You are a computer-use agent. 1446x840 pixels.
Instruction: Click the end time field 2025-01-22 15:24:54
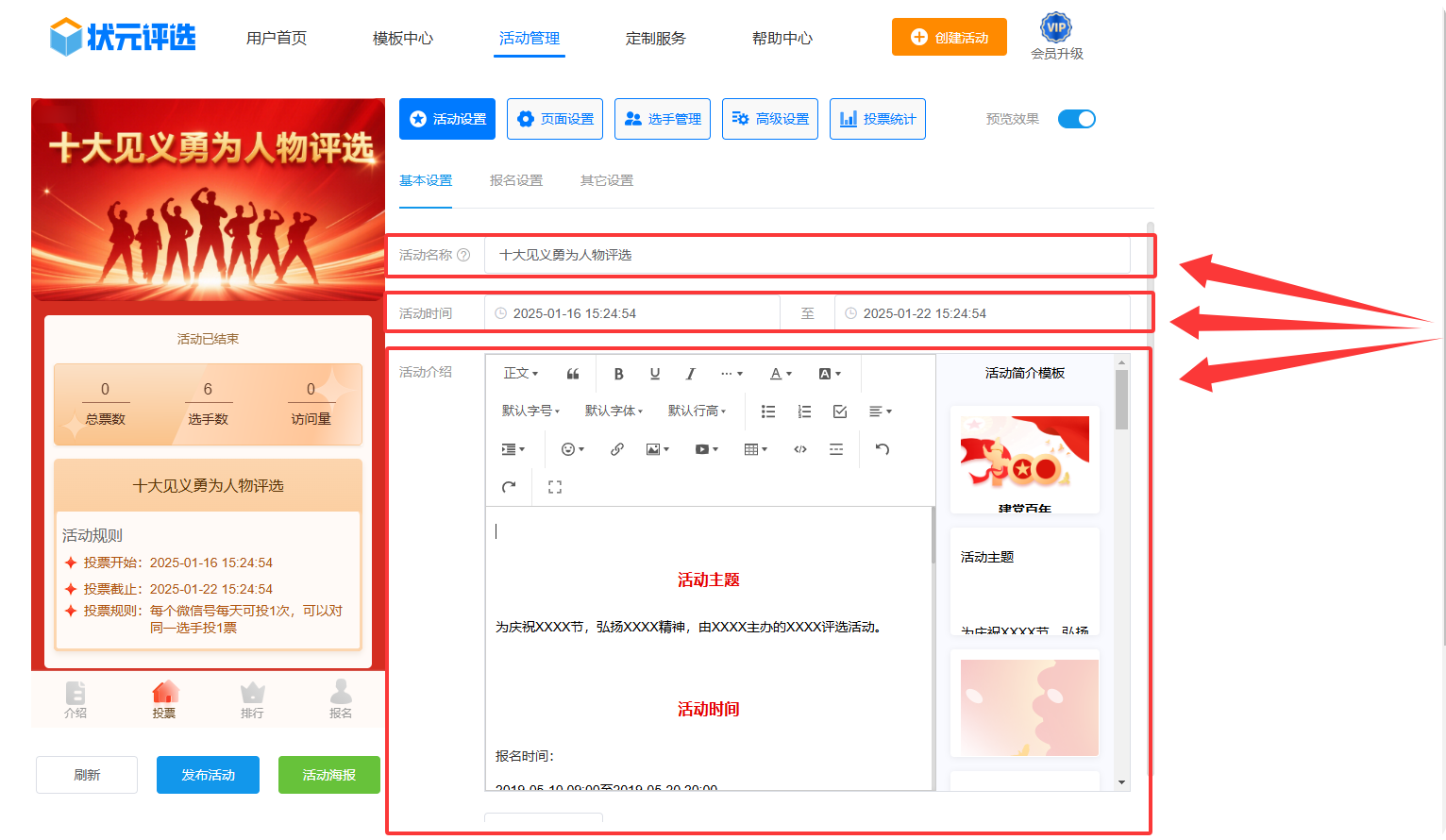click(x=983, y=313)
